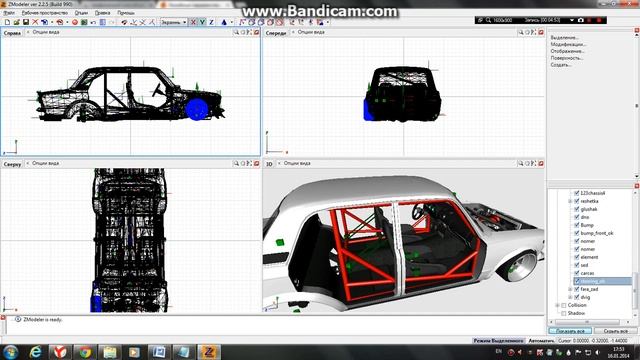Click the Open file toolbar icon

click(17, 22)
